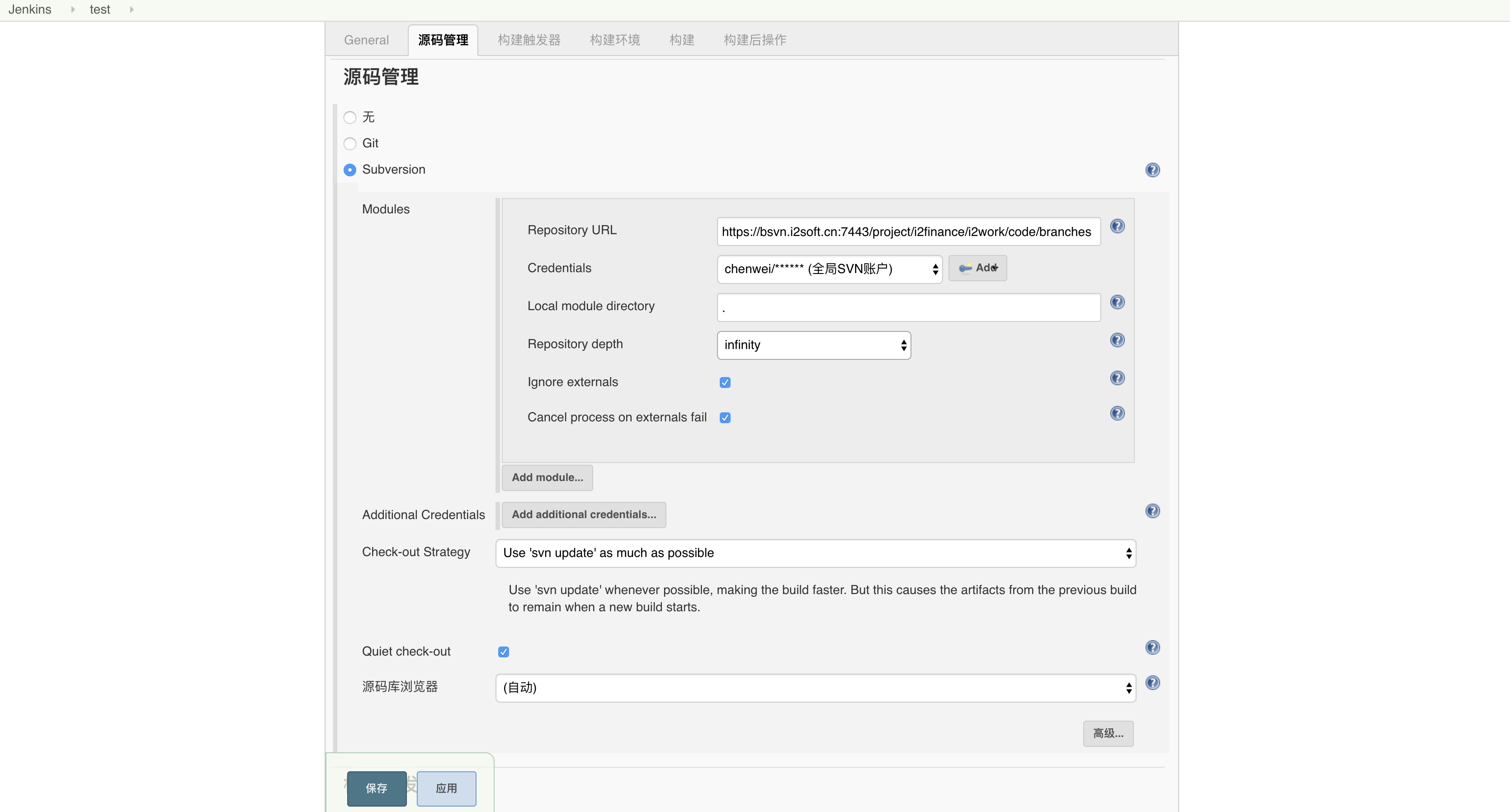Open the 源码库浏览器 dropdown
Image resolution: width=1510 pixels, height=812 pixels.
point(816,688)
